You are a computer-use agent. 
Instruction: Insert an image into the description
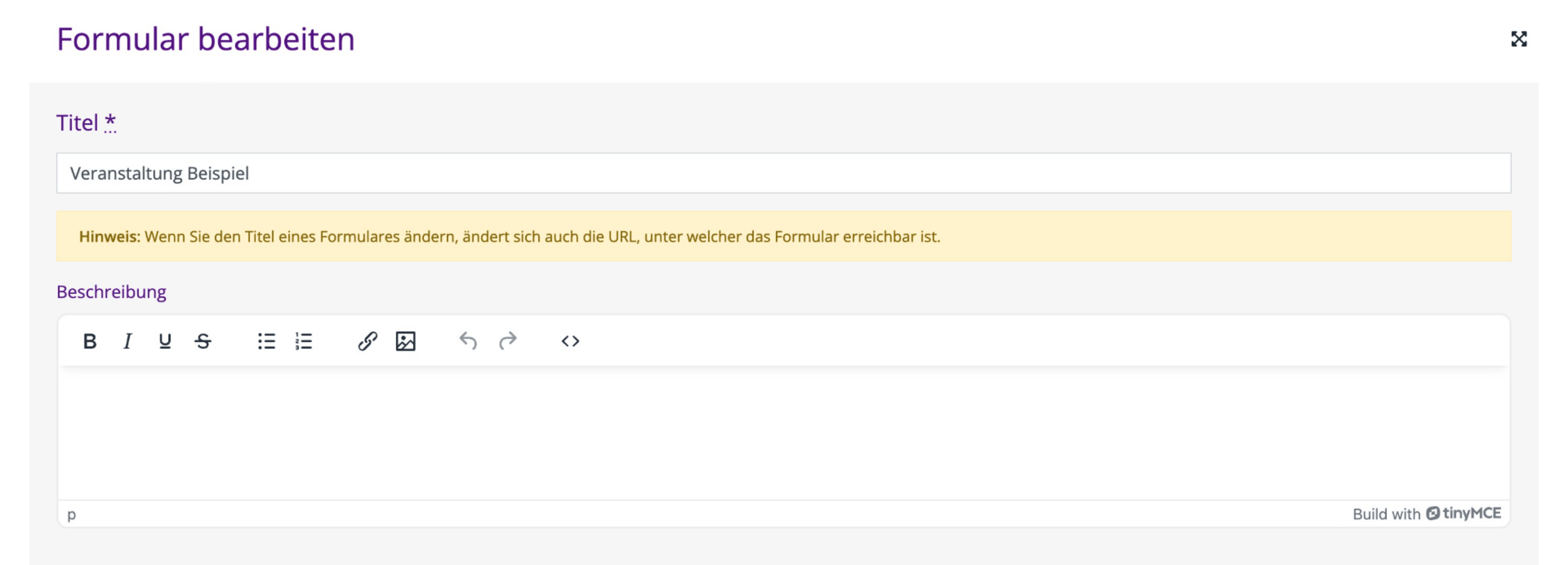pyautogui.click(x=405, y=341)
